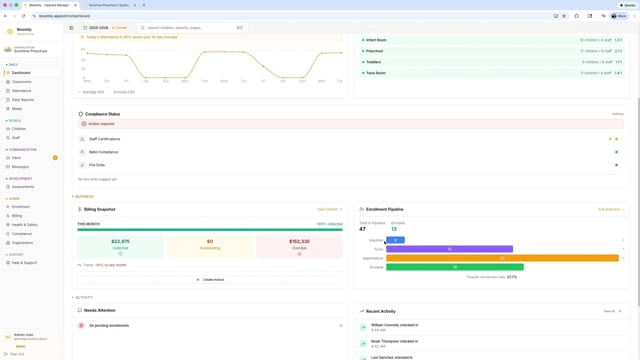
Task: Click the browser address bar
Action: (x=294, y=16)
